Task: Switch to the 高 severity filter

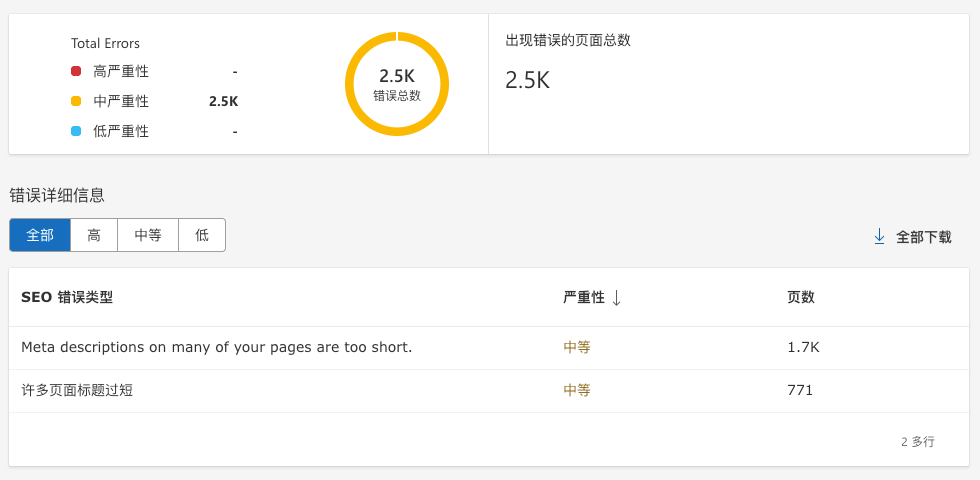Action: click(x=94, y=235)
